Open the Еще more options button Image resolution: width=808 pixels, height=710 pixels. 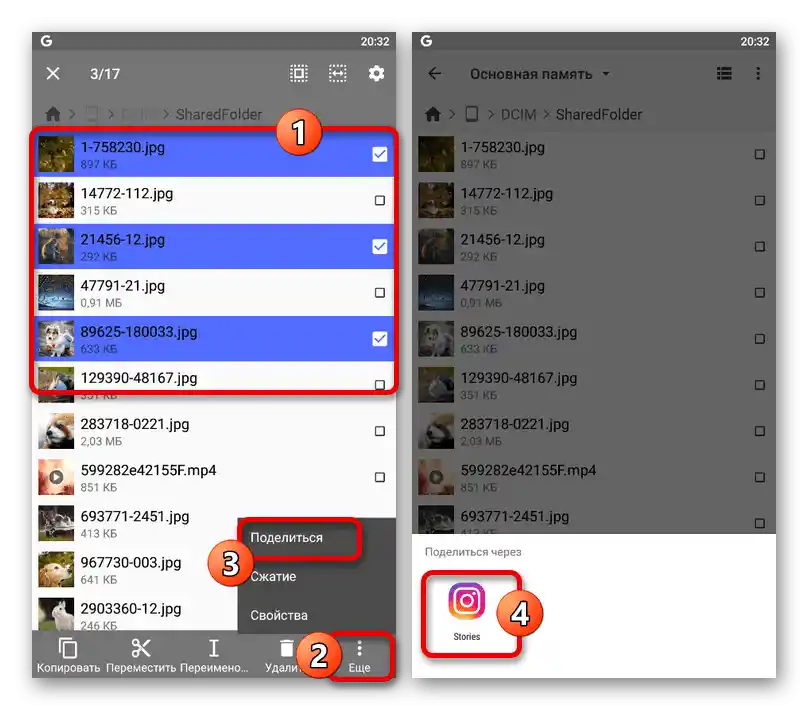pyautogui.click(x=359, y=656)
